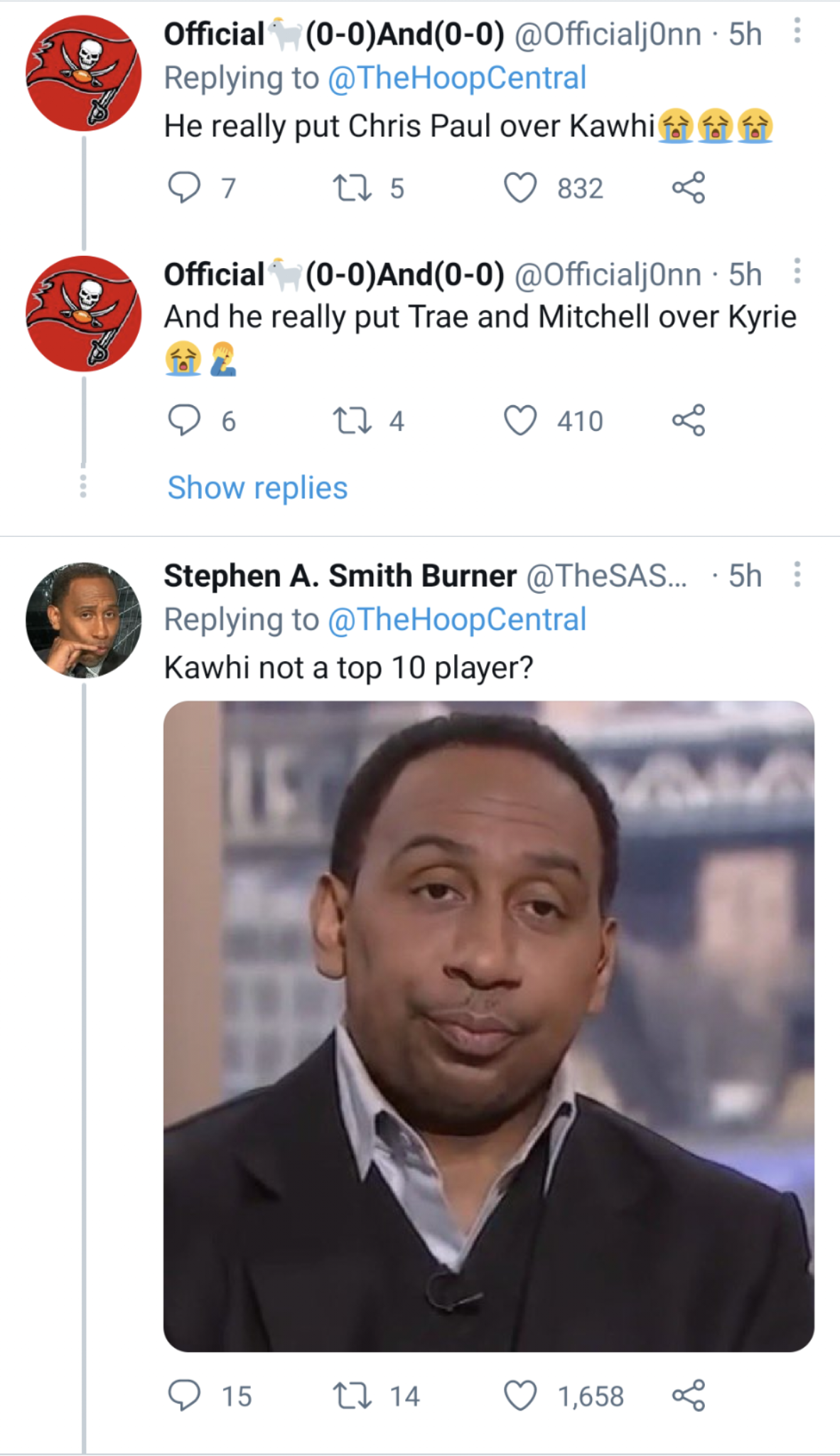Viewport: 840px width, 1456px height.
Task: Open @TheHoopCentral link in first reply
Action: click(457, 78)
